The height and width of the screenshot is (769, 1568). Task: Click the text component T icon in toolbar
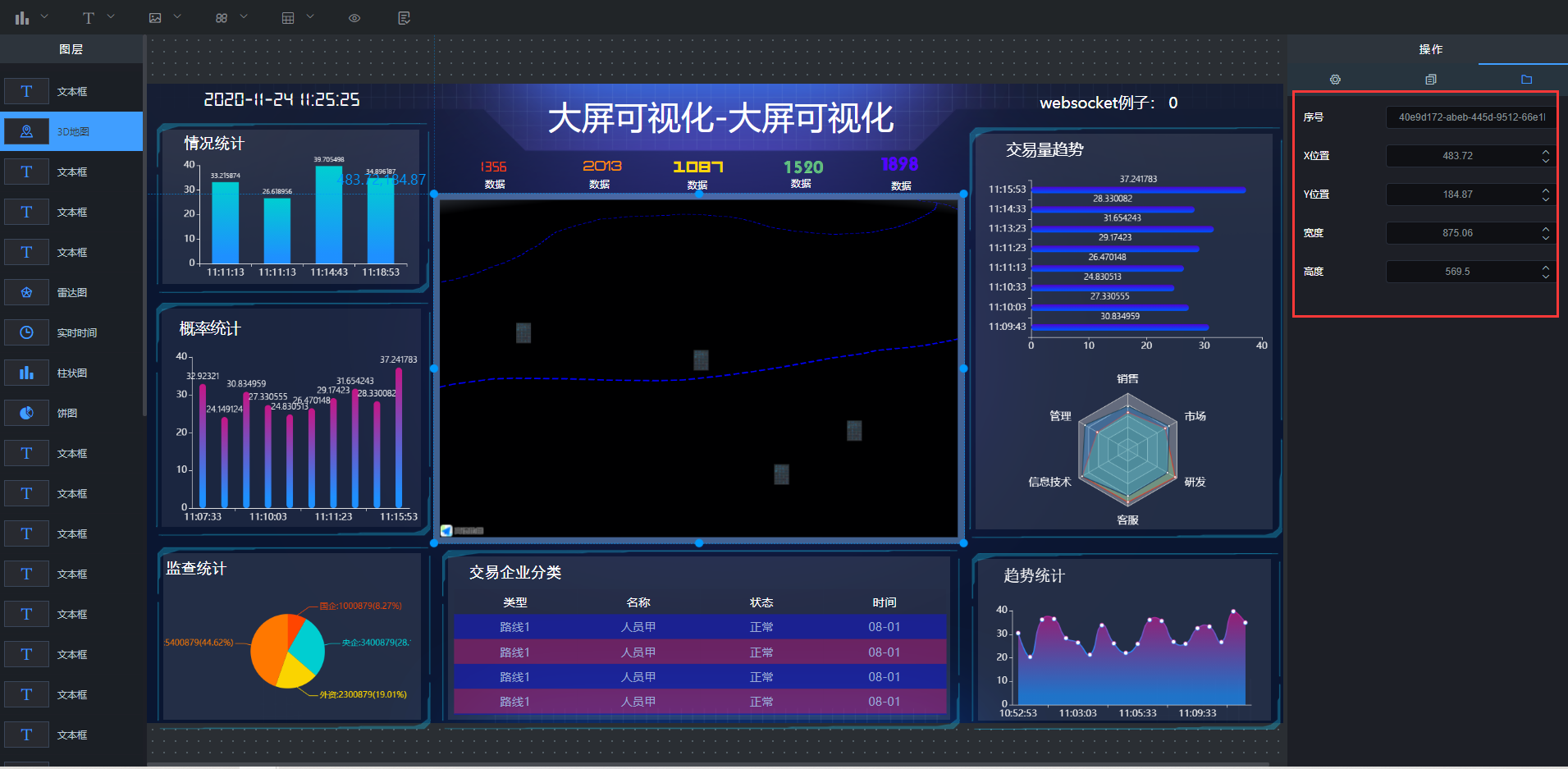tap(89, 17)
